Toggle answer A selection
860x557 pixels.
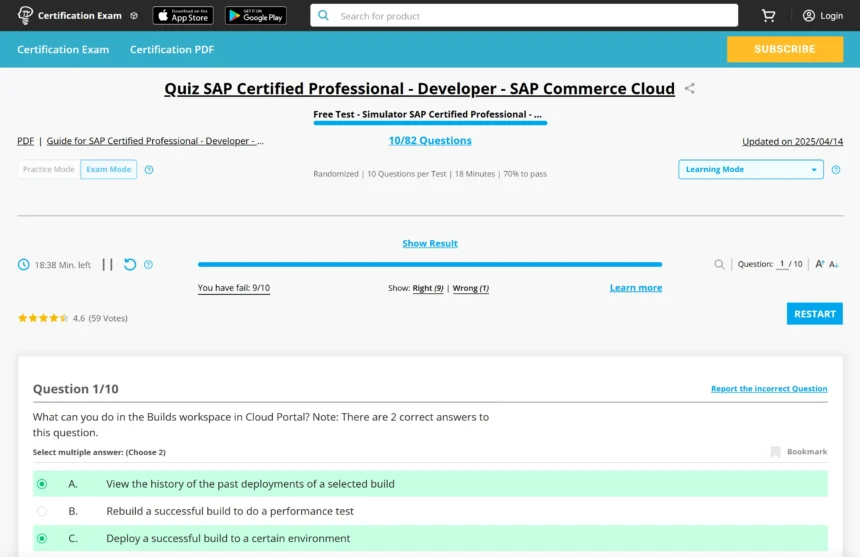pyautogui.click(x=42, y=484)
